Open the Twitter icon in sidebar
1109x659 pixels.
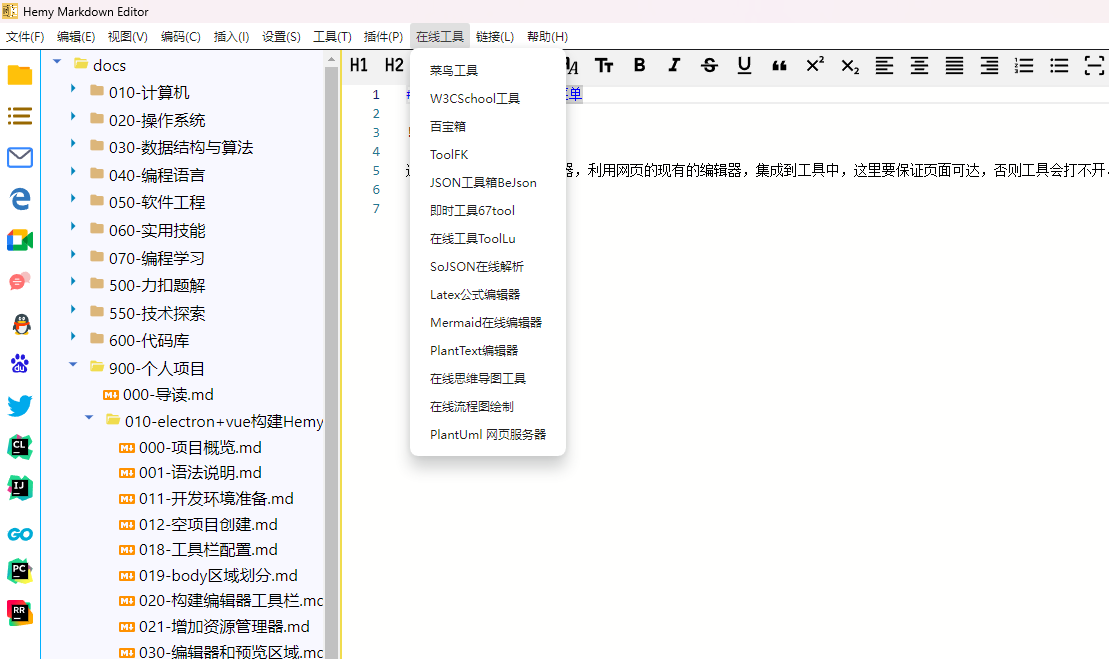tap(20, 406)
